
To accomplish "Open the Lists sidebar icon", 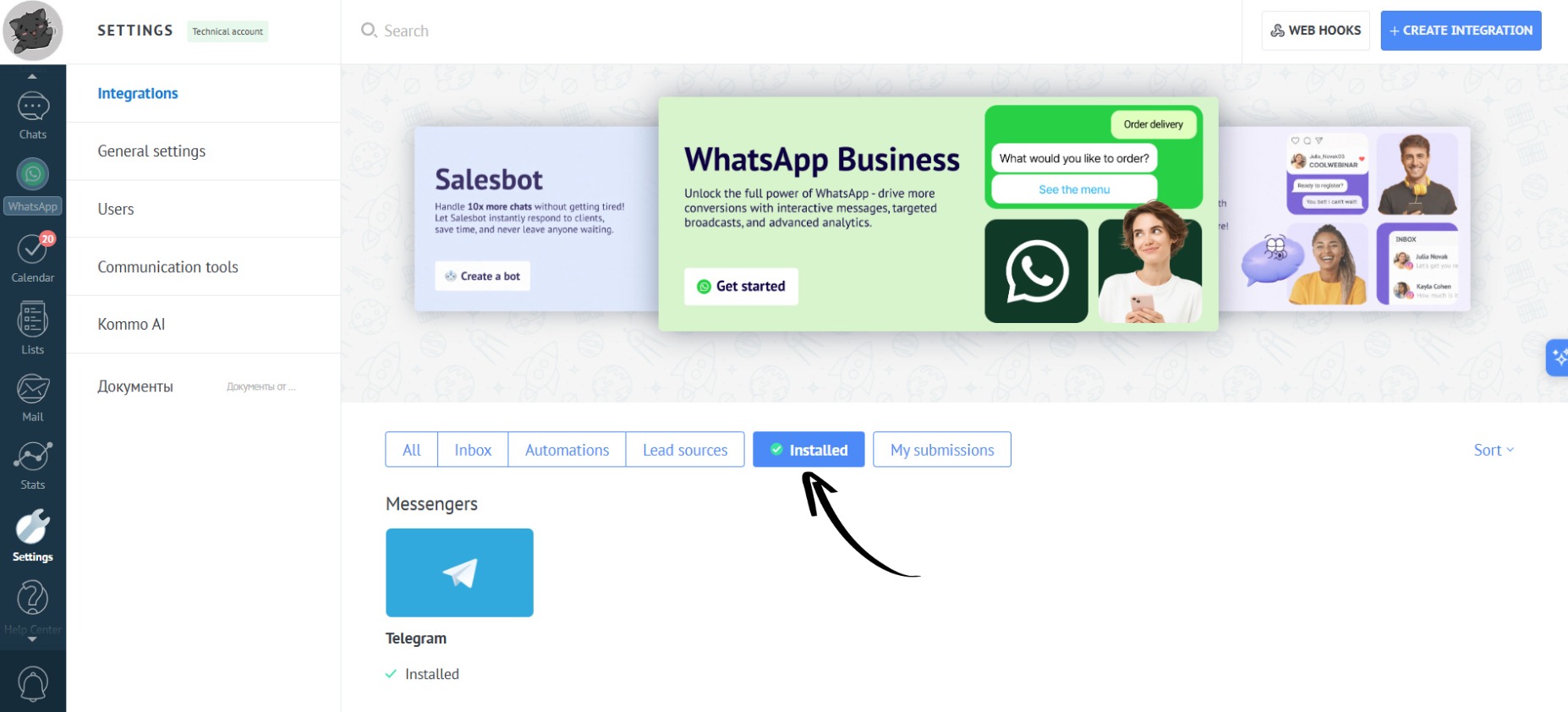I will pos(32,328).
